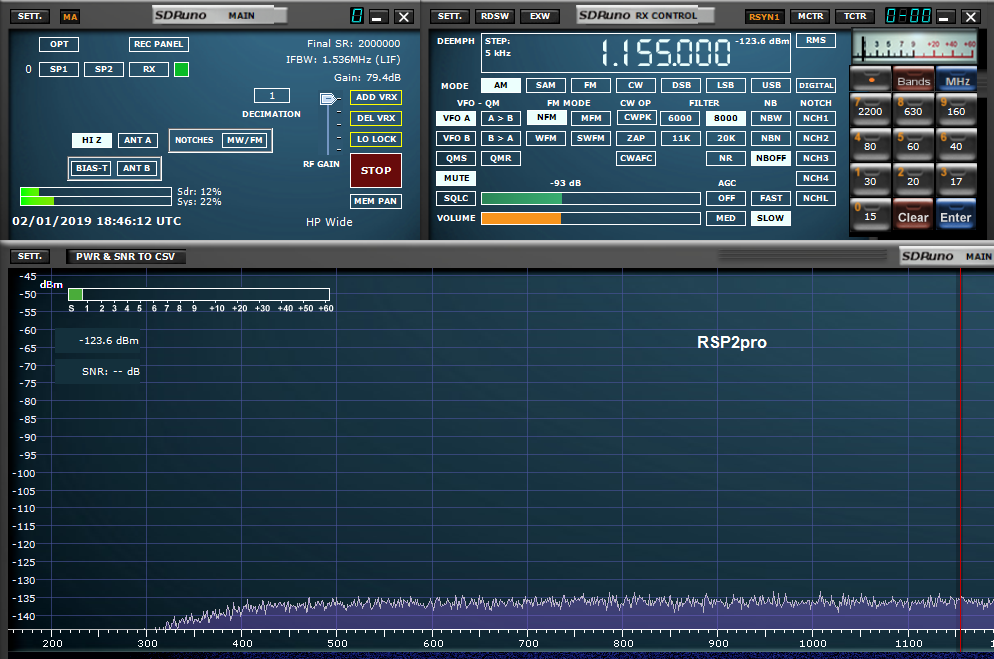The image size is (994, 659).
Task: Select the 160 band key
Action: [x=956, y=109]
